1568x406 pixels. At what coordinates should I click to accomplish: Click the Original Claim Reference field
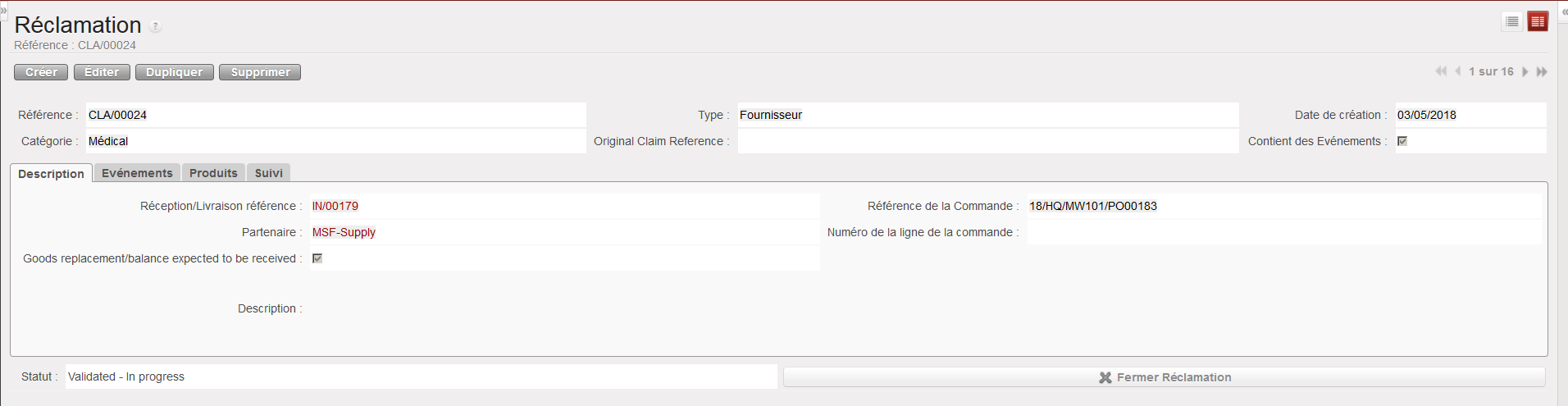(x=987, y=141)
